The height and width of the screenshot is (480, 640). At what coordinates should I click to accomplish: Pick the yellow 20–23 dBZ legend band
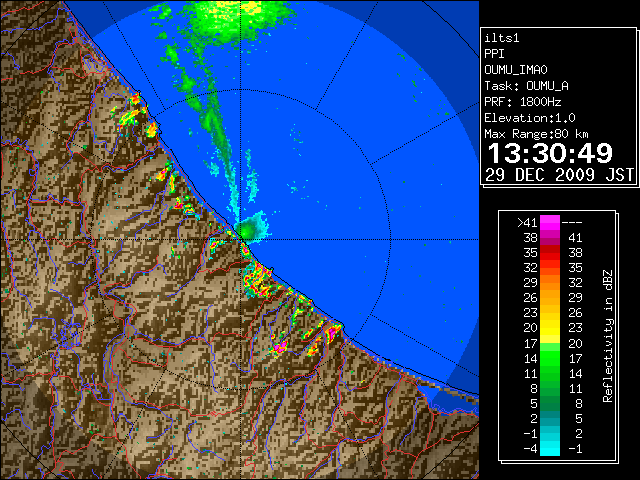point(550,328)
